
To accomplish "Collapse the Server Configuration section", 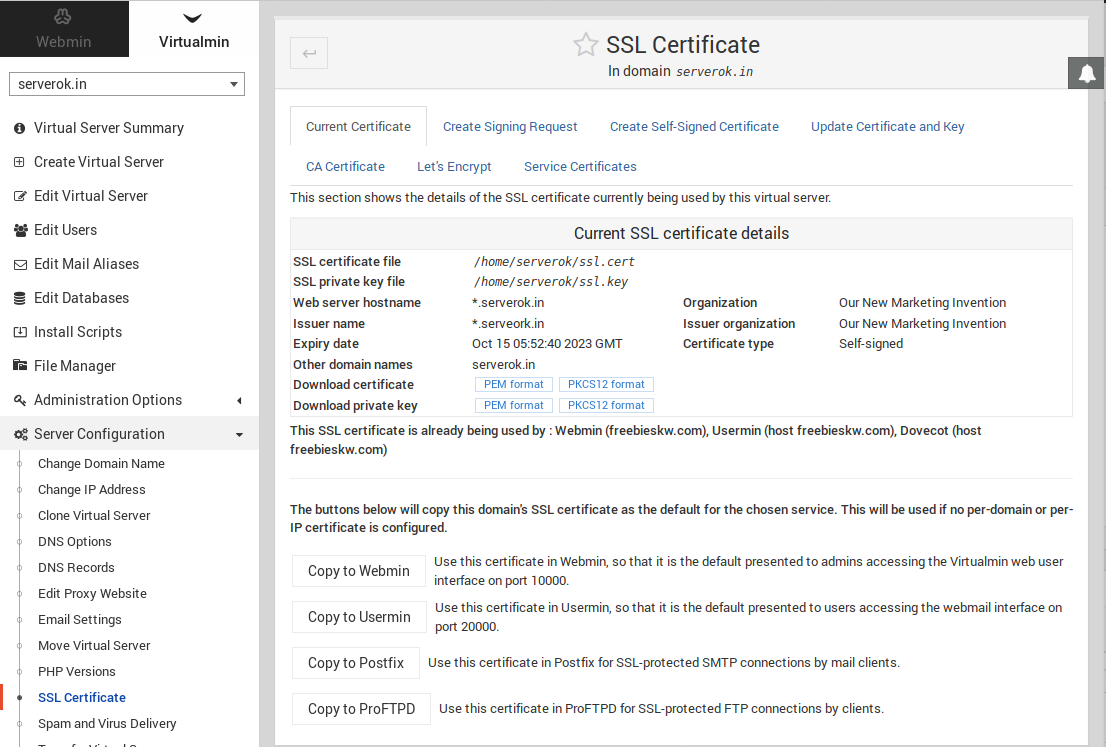I will tap(238, 434).
